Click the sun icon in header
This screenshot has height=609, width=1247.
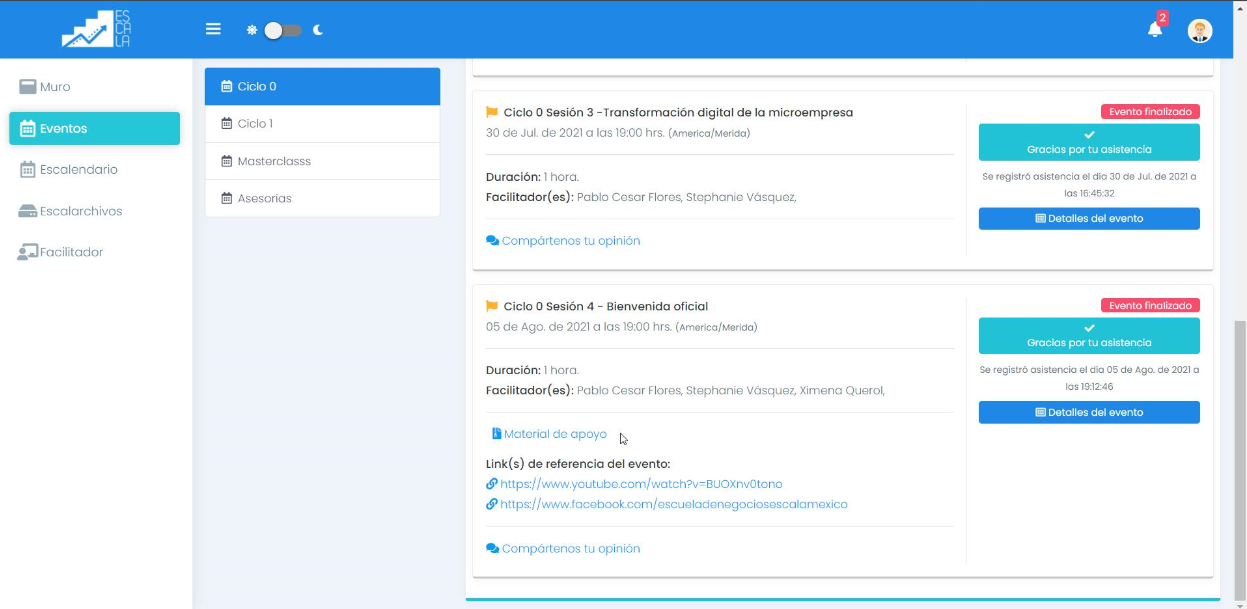click(252, 30)
